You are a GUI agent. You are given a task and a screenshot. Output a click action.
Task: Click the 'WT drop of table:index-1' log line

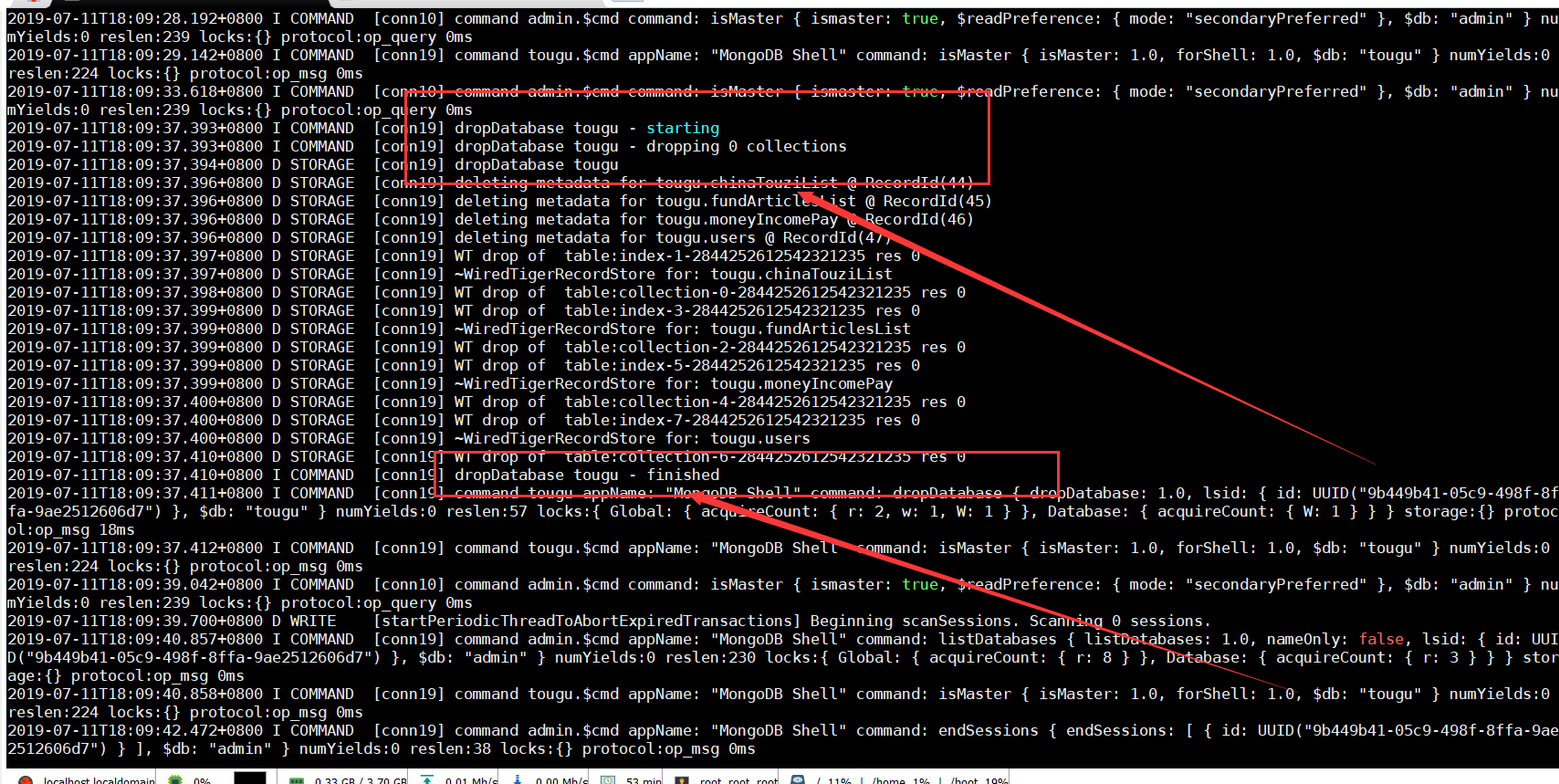click(x=687, y=256)
